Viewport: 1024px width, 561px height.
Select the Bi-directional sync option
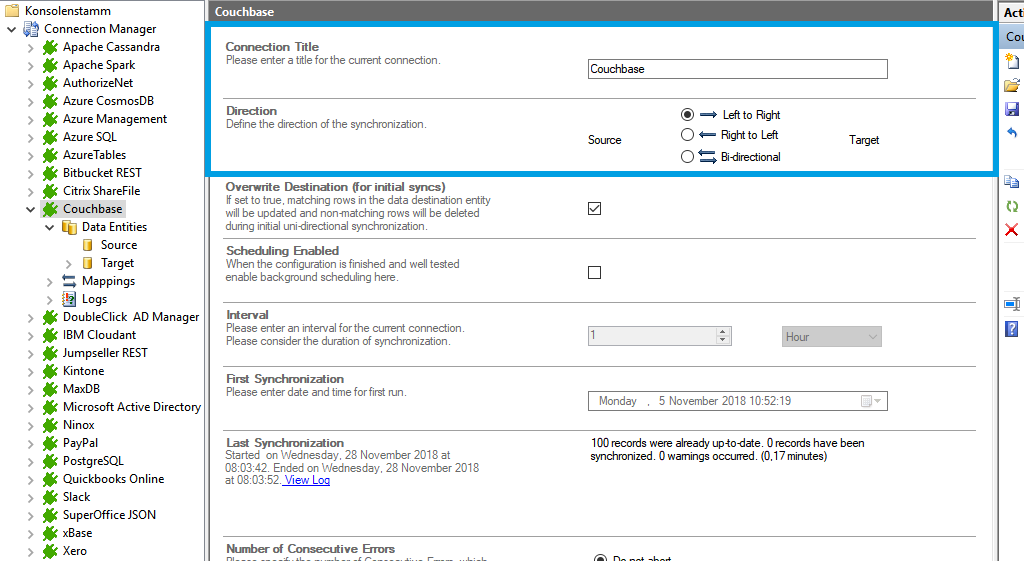(687, 157)
